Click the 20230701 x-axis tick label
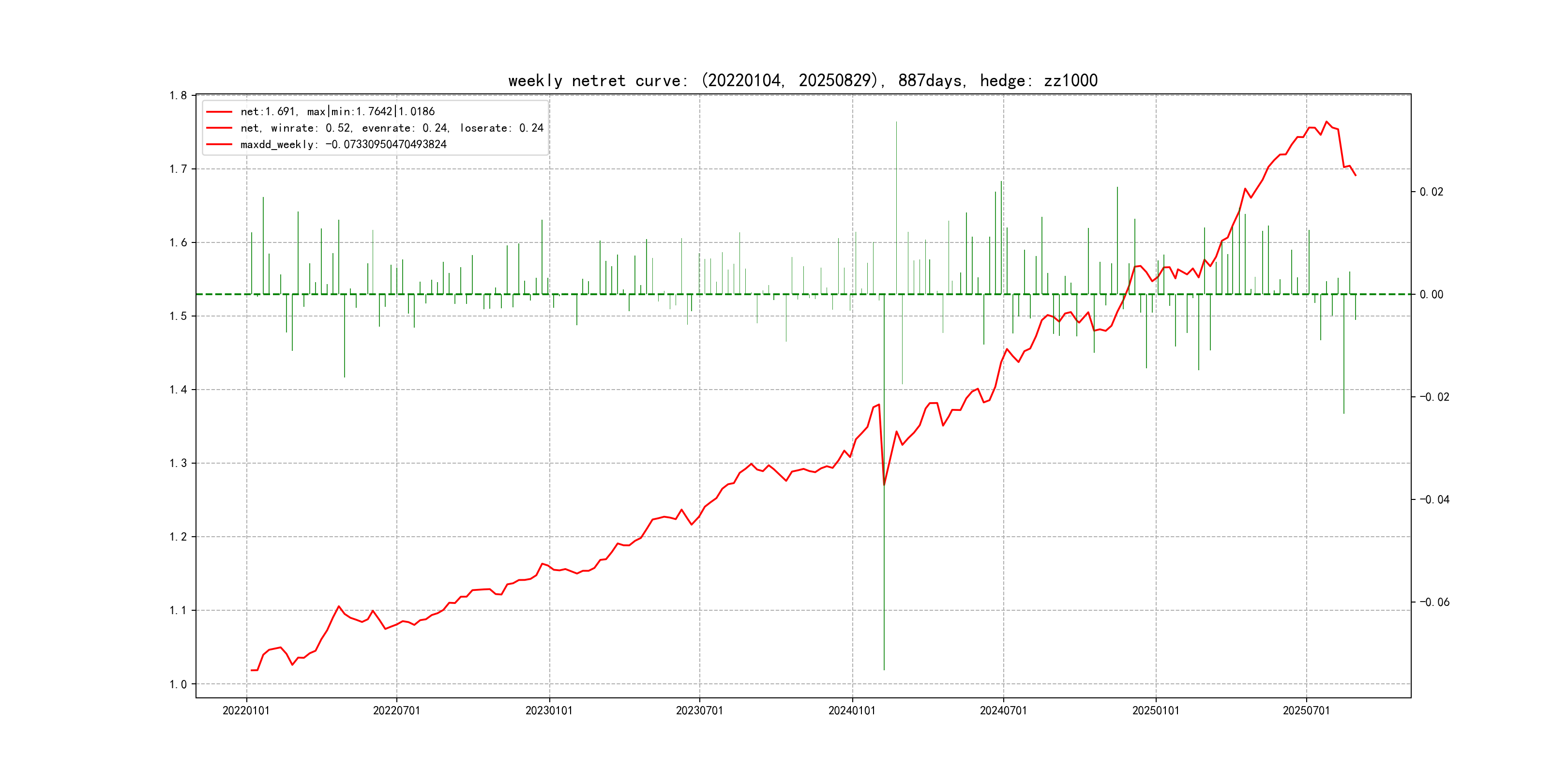 [699, 710]
